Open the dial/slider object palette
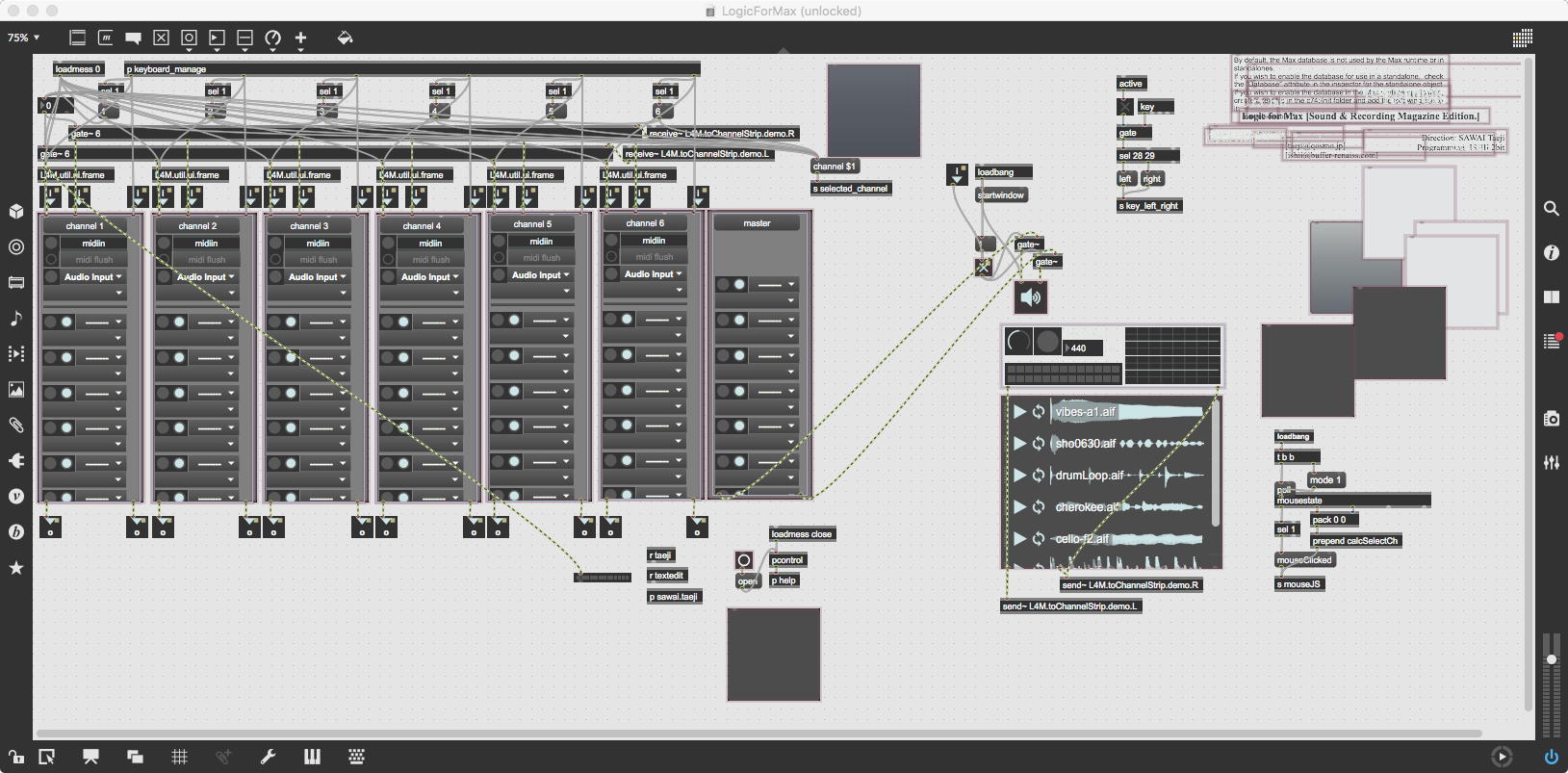 (272, 38)
